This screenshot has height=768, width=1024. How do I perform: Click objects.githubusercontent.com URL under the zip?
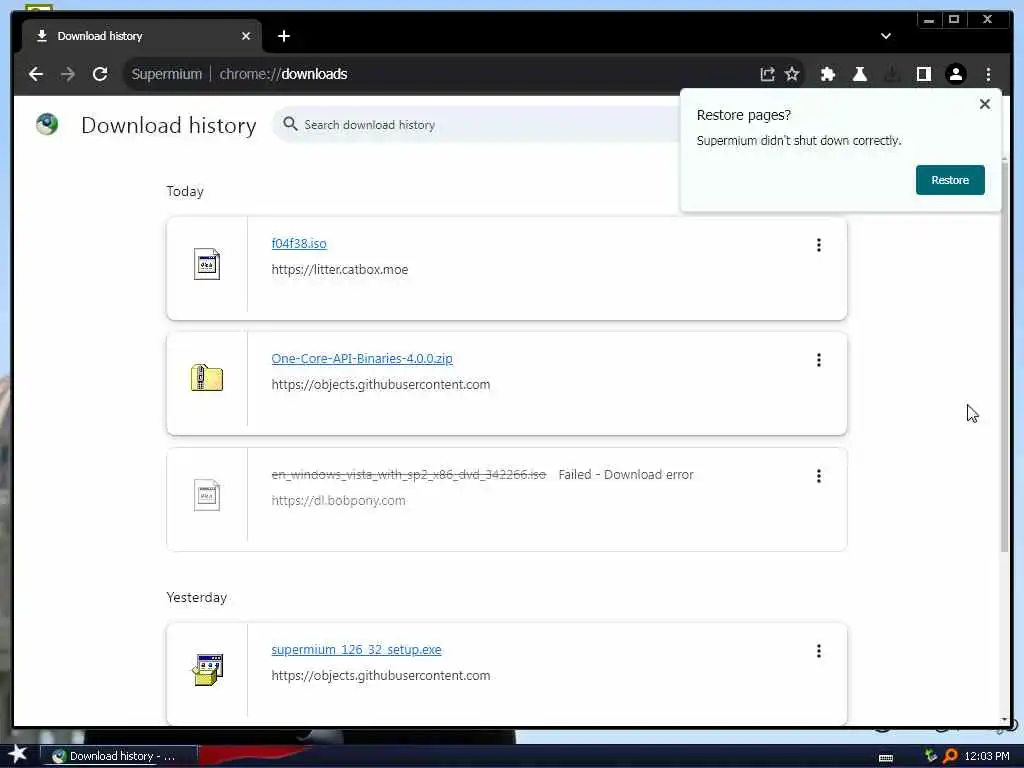(x=381, y=385)
